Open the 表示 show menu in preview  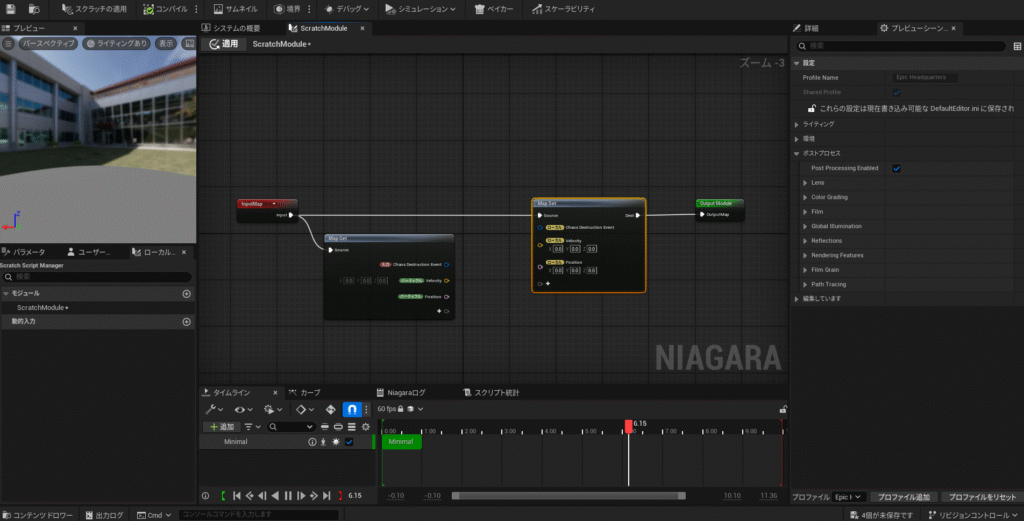(166, 44)
